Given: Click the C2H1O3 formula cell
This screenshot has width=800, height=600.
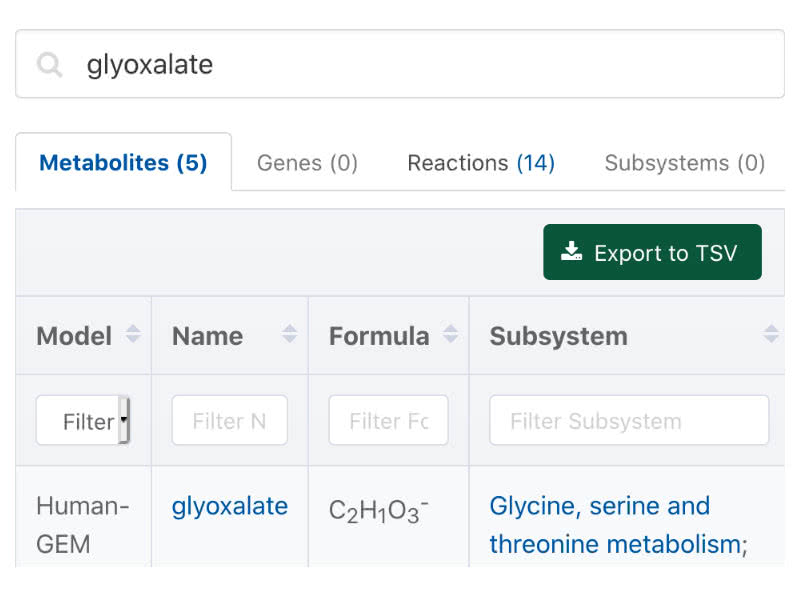Looking at the screenshot, I should (378, 511).
